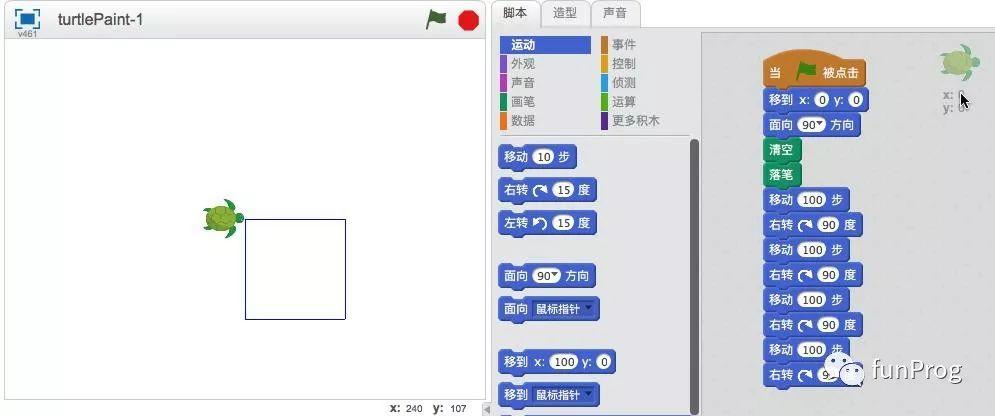Click the turtle sprite on the stage
Viewport: 995px width, 416px height.
(x=223, y=218)
